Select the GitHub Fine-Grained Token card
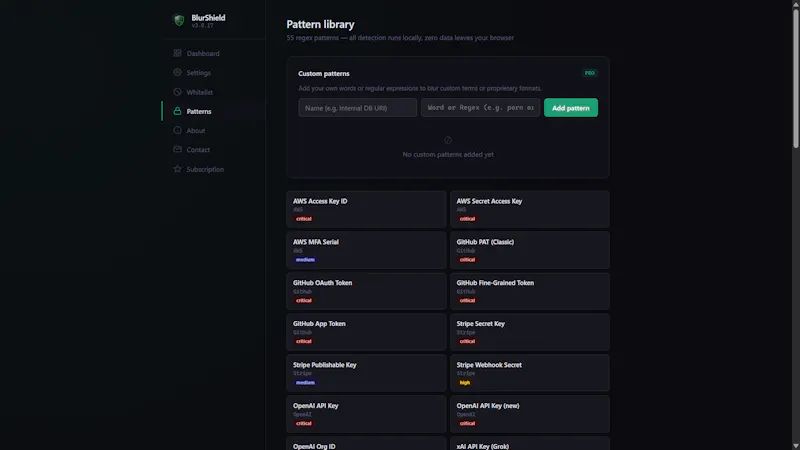 (530, 291)
